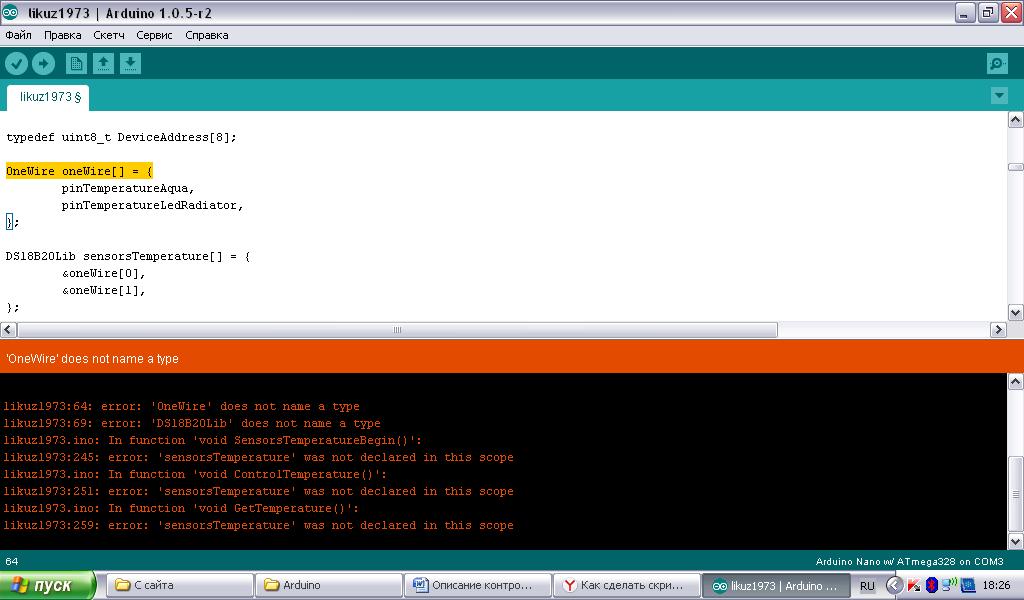This screenshot has width=1024, height=600.
Task: Click the RU language indicator in tray
Action: pos(867,586)
